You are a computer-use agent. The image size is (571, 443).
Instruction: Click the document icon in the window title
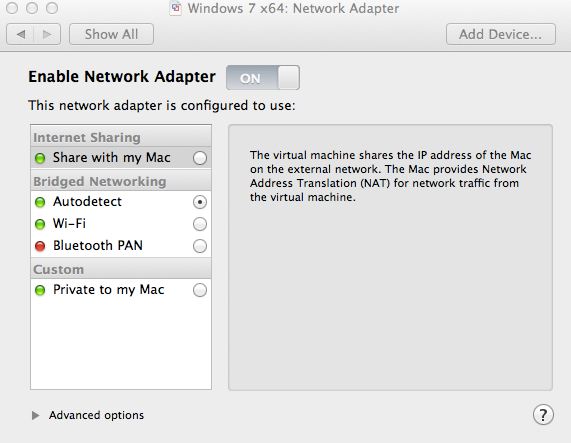click(x=176, y=8)
